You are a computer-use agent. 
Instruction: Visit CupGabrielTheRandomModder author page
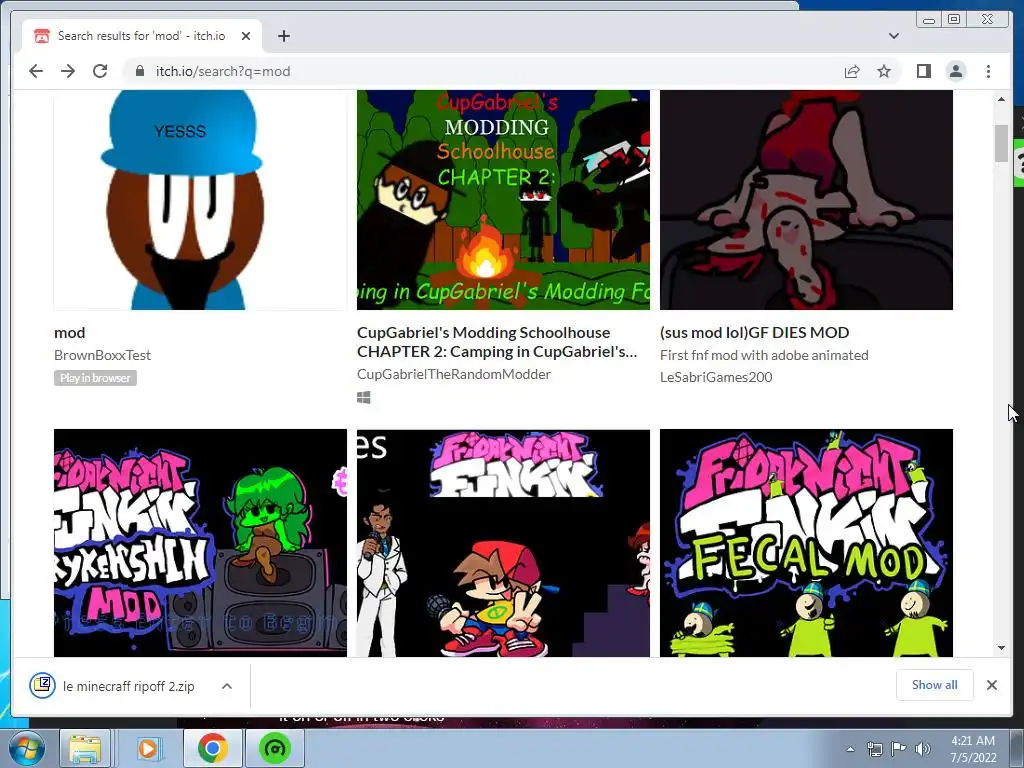click(x=454, y=374)
